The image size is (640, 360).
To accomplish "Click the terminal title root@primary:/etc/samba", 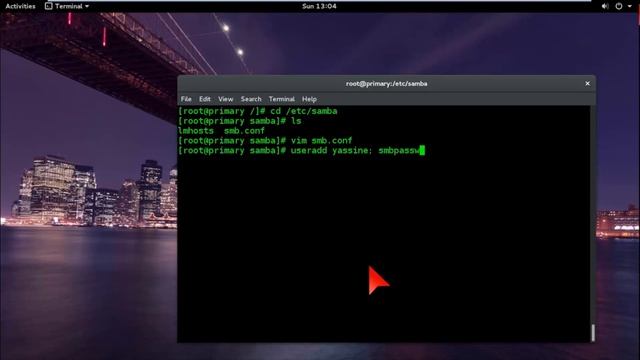I will coord(387,84).
